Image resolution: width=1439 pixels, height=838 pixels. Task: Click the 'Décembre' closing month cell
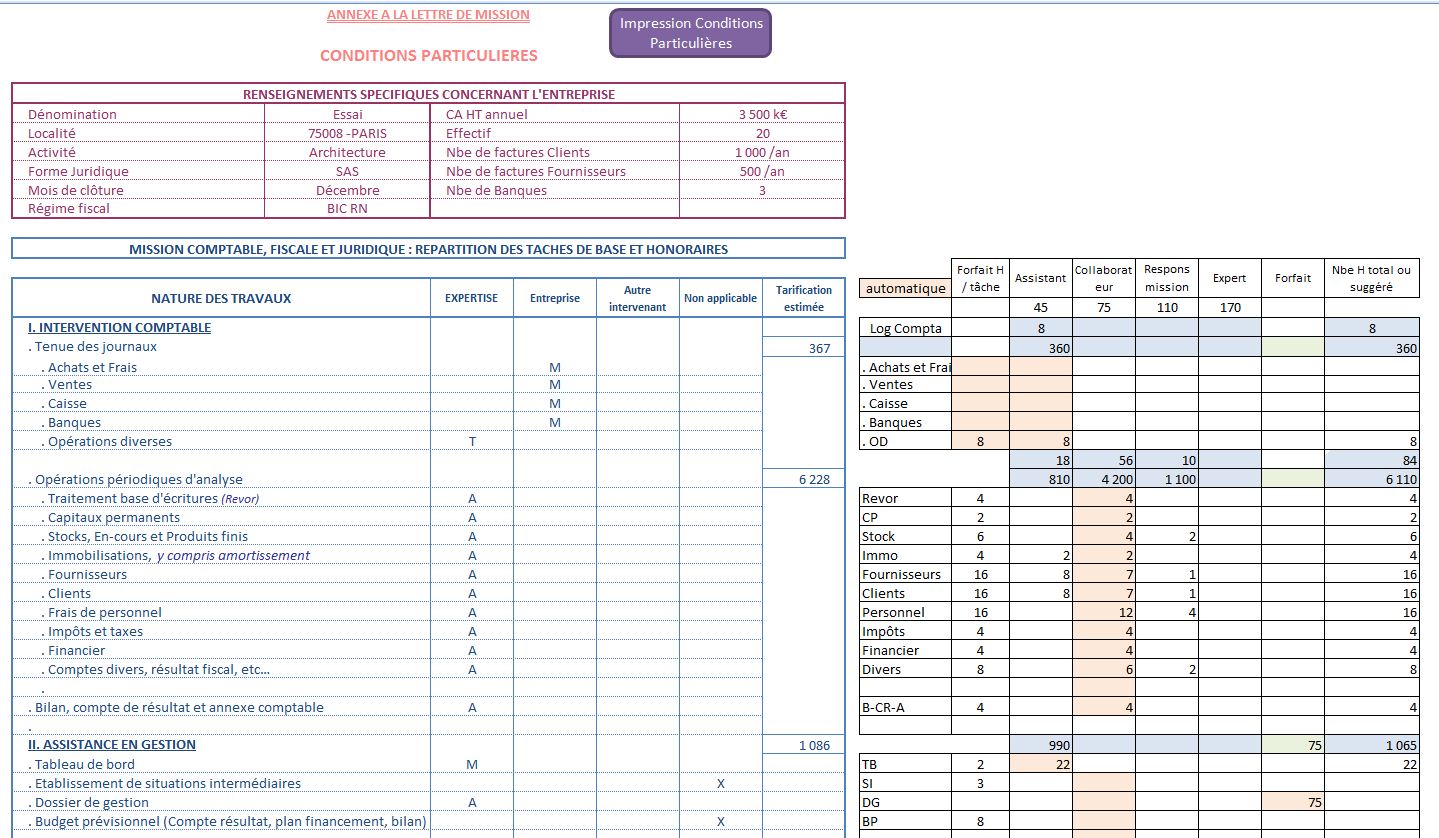point(347,190)
